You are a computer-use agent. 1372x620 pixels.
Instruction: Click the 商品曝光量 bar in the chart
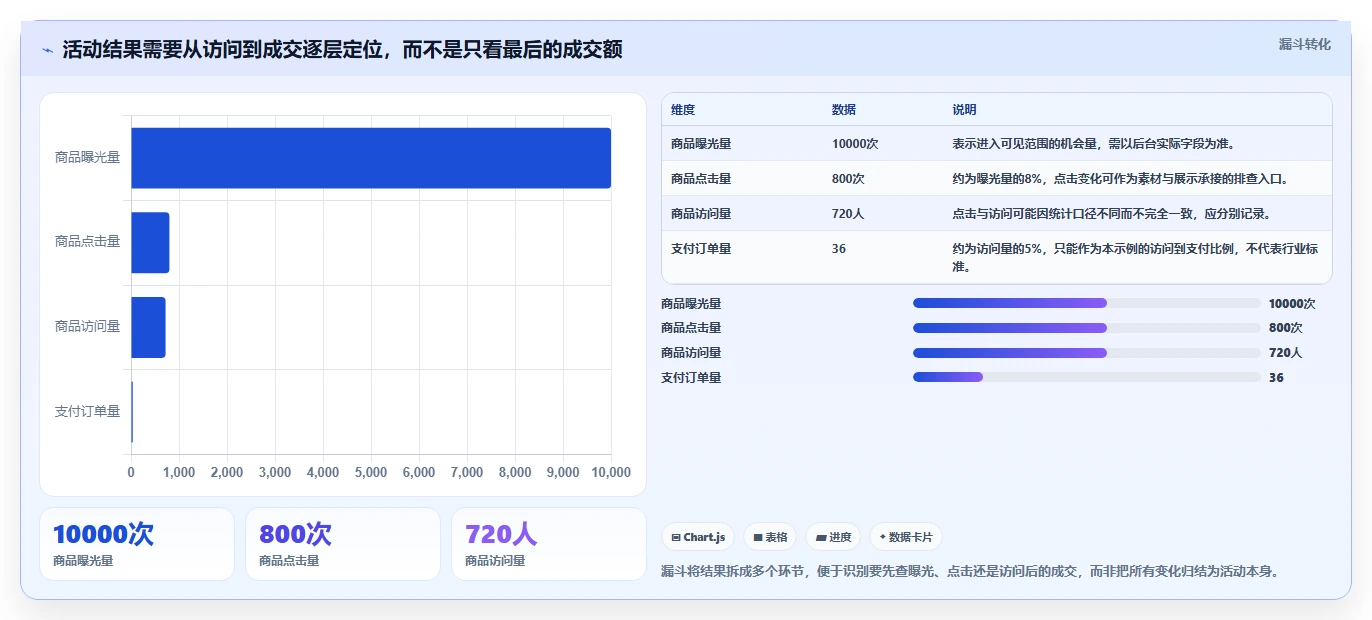pyautogui.click(x=371, y=158)
